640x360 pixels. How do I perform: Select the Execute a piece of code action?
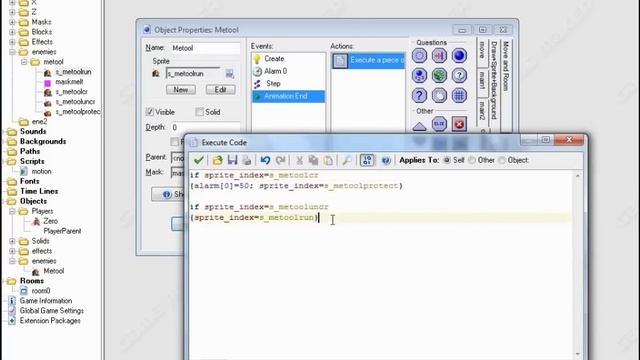(368, 60)
